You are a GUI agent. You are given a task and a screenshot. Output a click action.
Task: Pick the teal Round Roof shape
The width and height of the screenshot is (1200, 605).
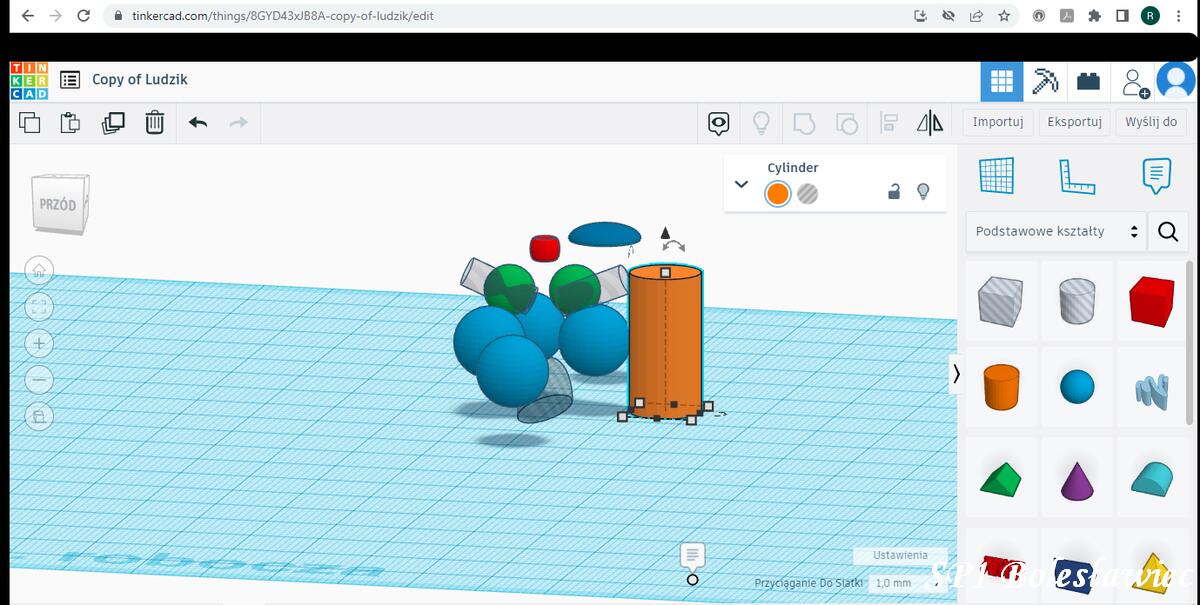pos(1152,478)
